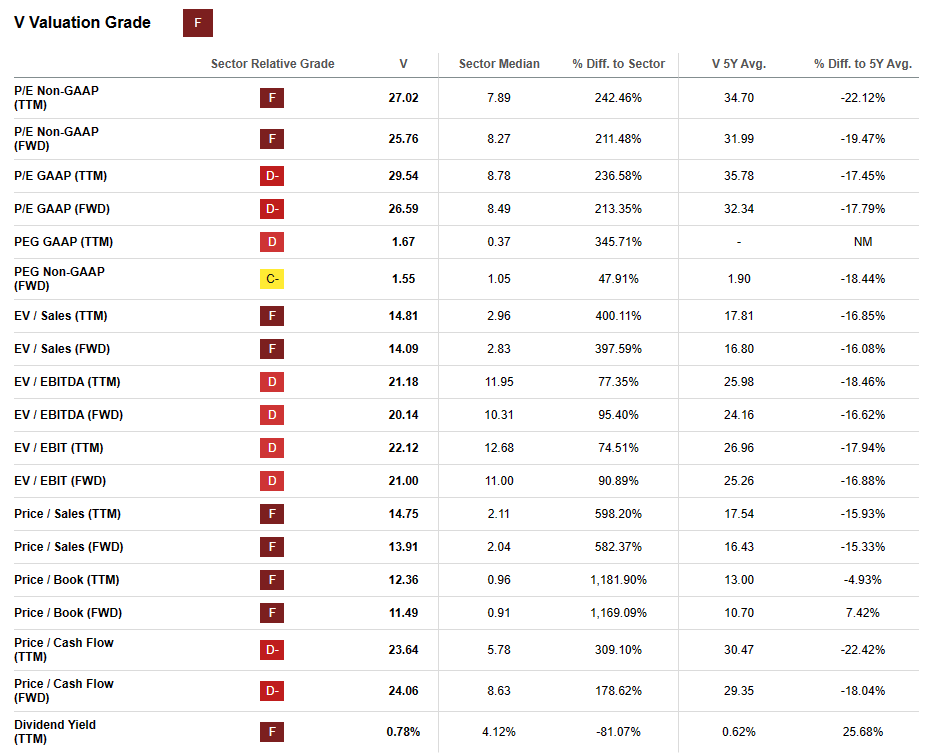Image resolution: width=931 pixels, height=755 pixels.
Task: Click the Sector Relative Grade column header
Action: pyautogui.click(x=272, y=64)
